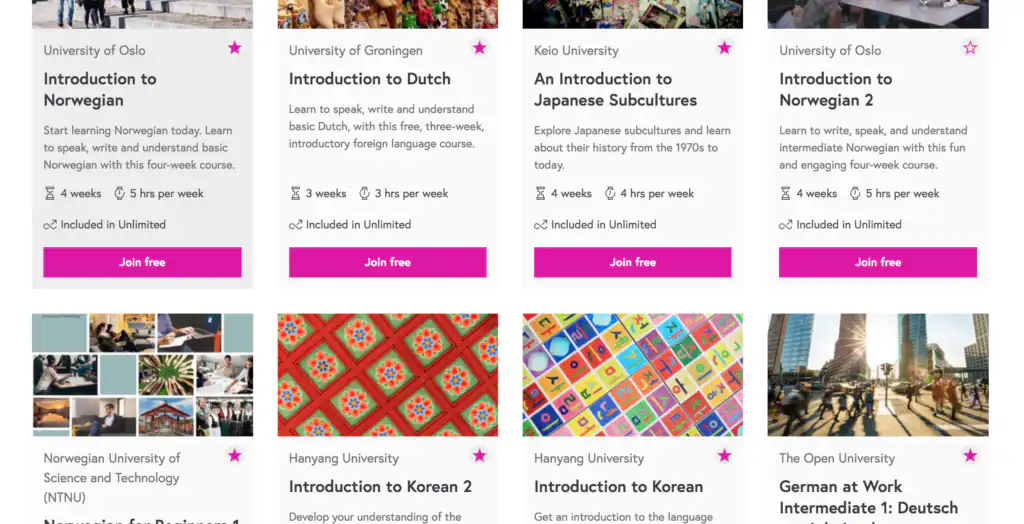Click star icon on Introduction to Korean
Image resolution: width=1024 pixels, height=524 pixels.
tap(724, 455)
